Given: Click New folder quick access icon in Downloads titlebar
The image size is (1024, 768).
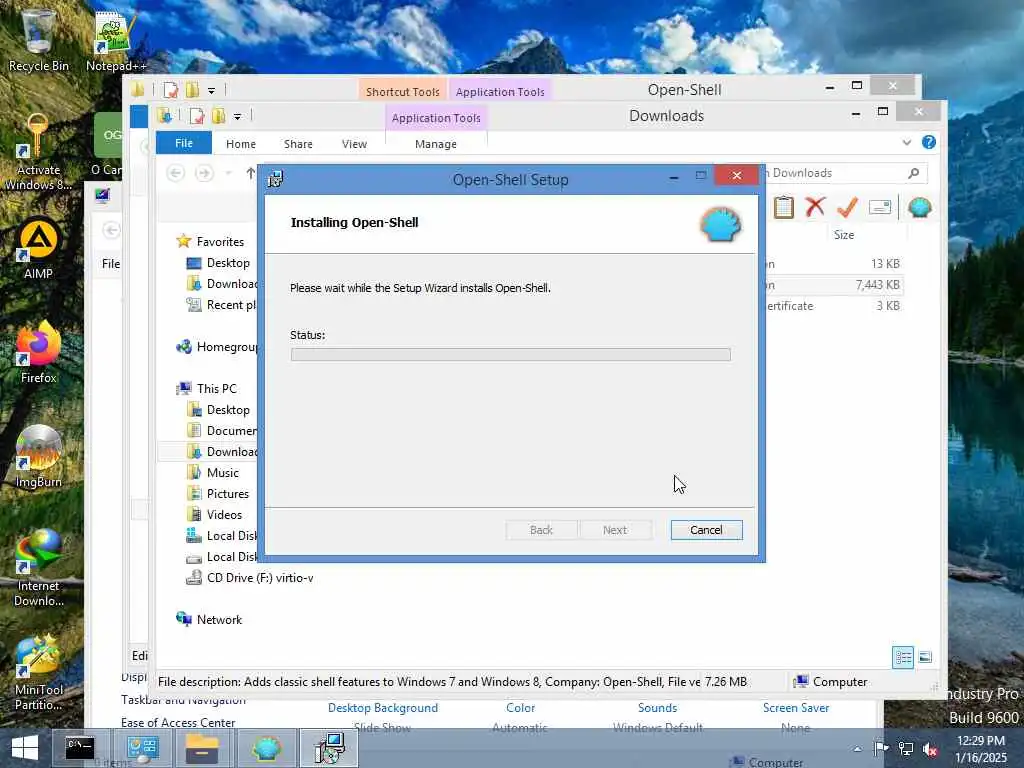Looking at the screenshot, I should click(218, 116).
